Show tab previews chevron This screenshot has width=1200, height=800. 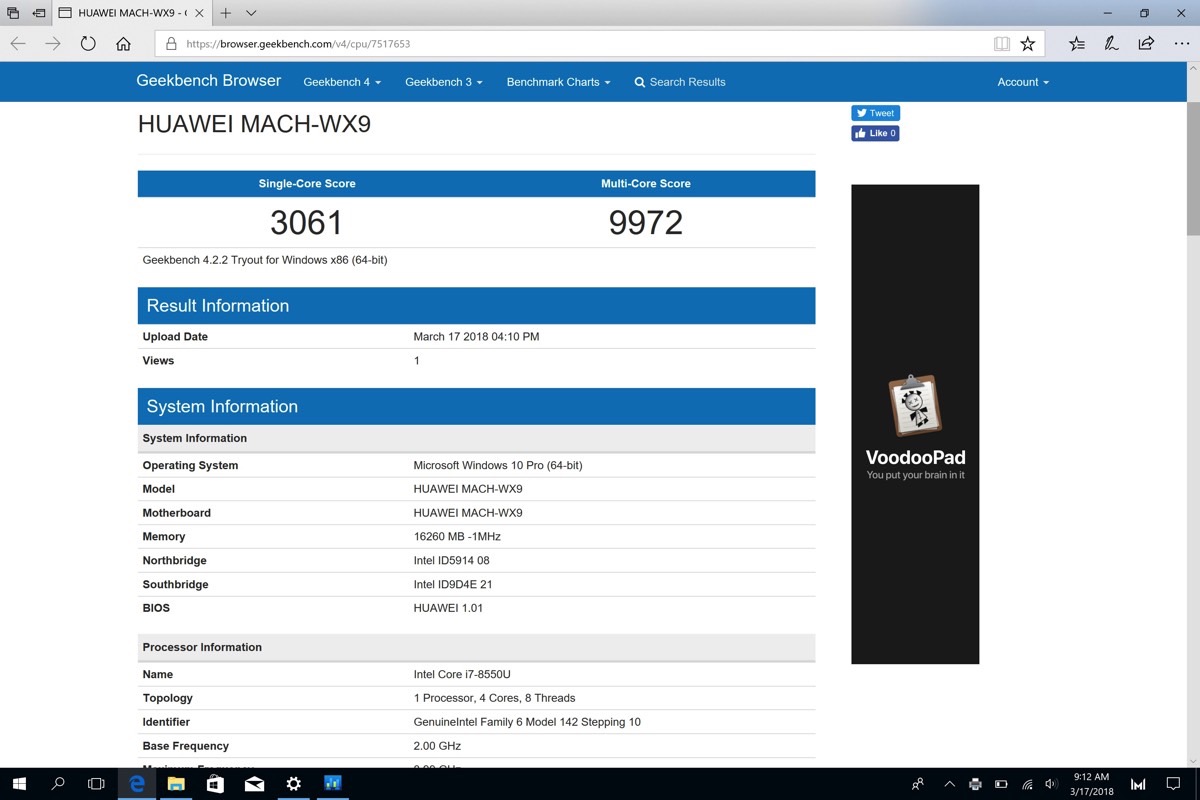click(251, 13)
